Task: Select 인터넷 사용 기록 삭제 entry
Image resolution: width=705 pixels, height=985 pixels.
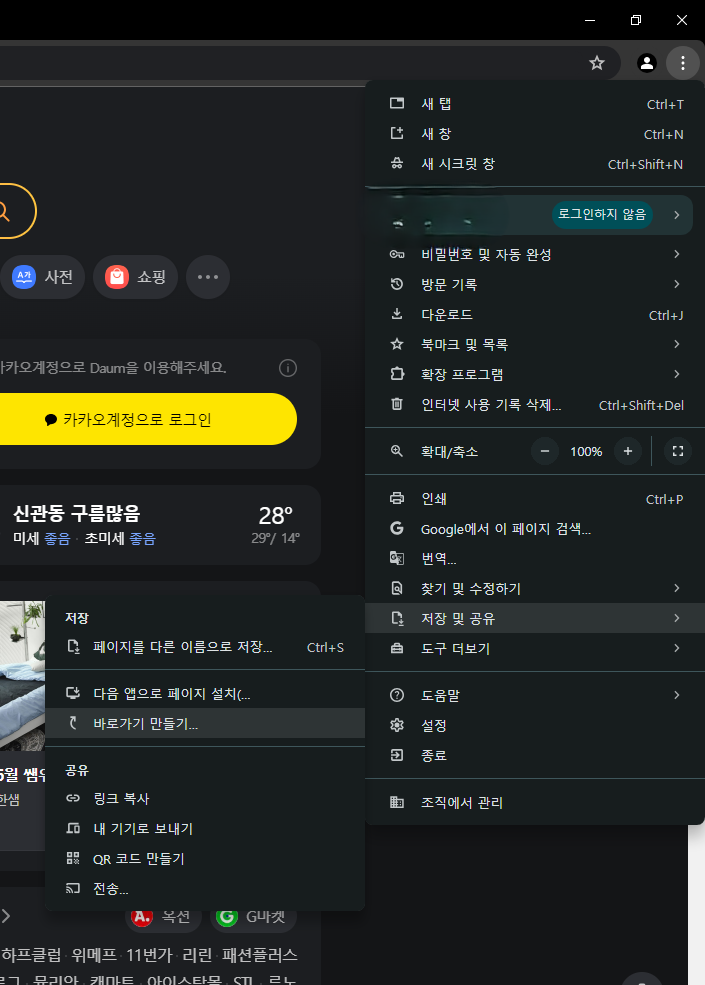Action: click(535, 405)
